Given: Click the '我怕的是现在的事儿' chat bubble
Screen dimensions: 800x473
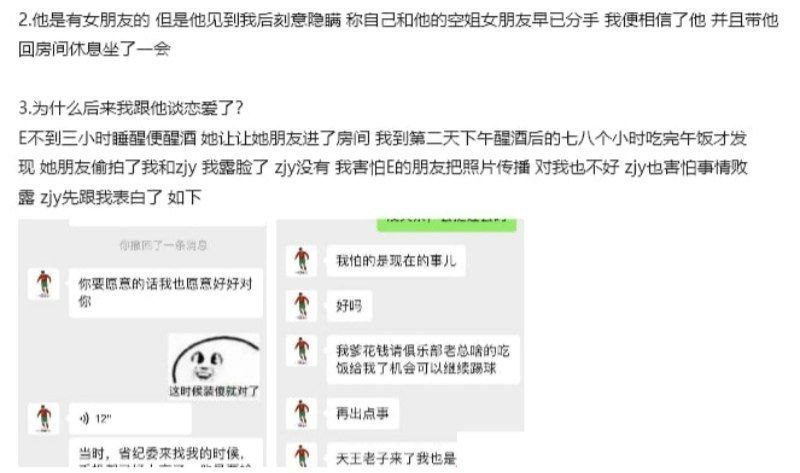Looking at the screenshot, I should (x=396, y=261).
